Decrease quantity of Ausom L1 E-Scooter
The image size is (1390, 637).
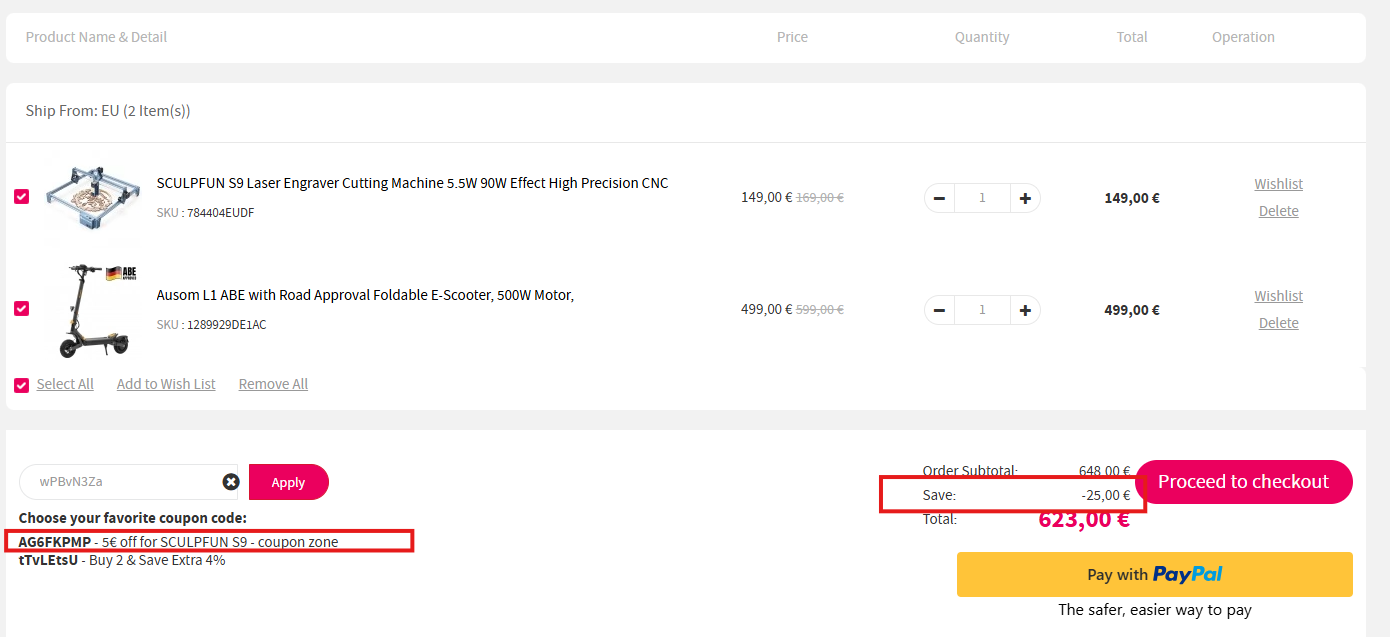pyautogui.click(x=939, y=310)
